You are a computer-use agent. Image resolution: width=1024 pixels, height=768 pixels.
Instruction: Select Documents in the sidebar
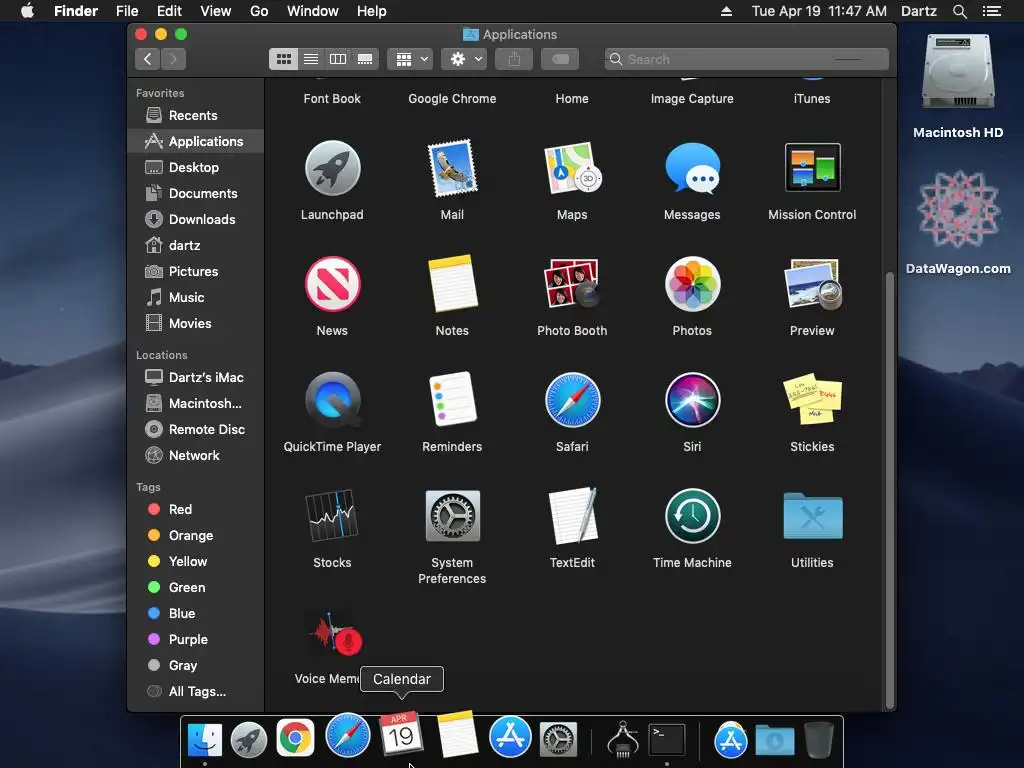(x=195, y=193)
